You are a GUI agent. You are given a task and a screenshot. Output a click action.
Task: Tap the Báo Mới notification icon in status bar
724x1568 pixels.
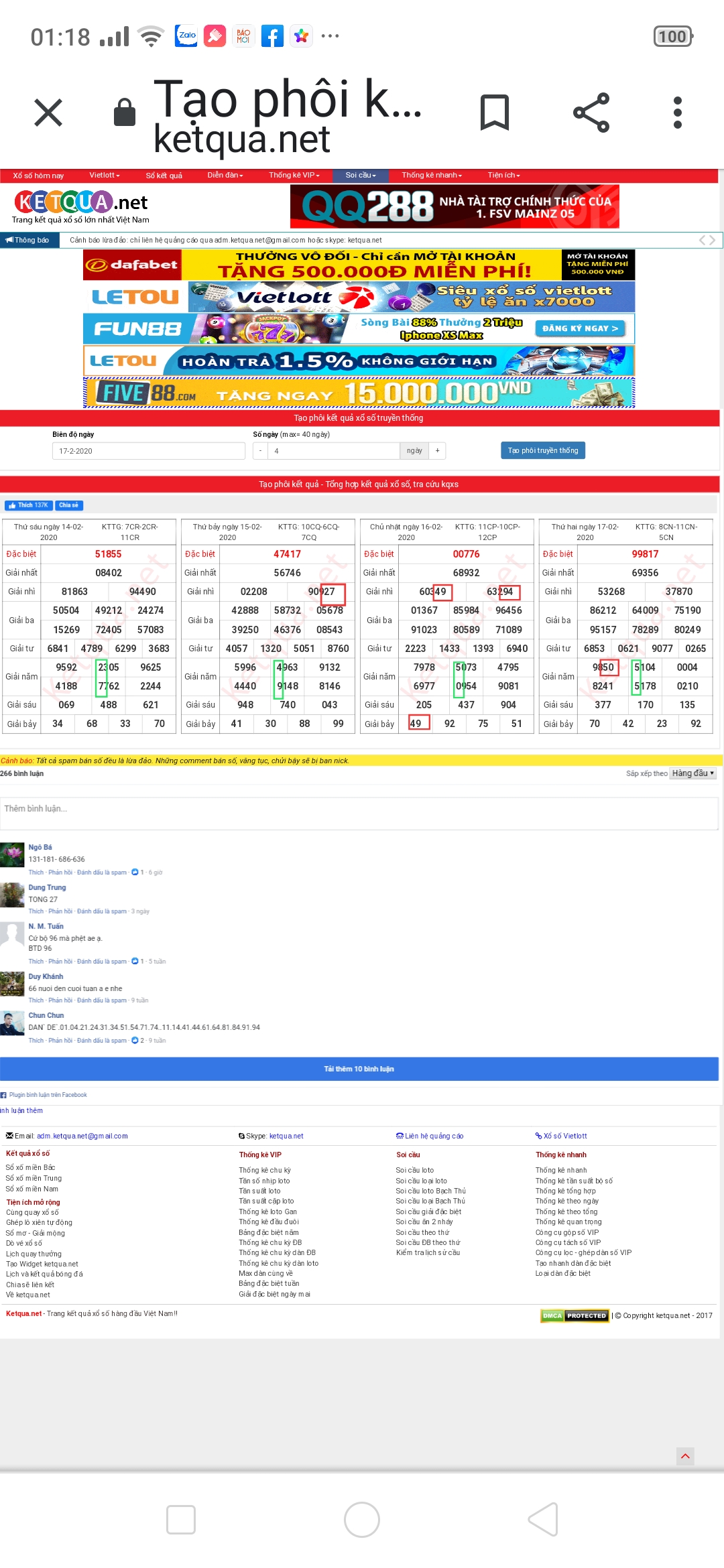pos(243,36)
